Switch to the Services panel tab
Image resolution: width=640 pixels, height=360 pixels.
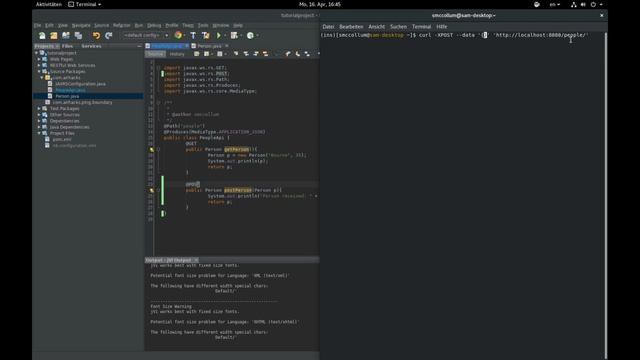[91, 46]
